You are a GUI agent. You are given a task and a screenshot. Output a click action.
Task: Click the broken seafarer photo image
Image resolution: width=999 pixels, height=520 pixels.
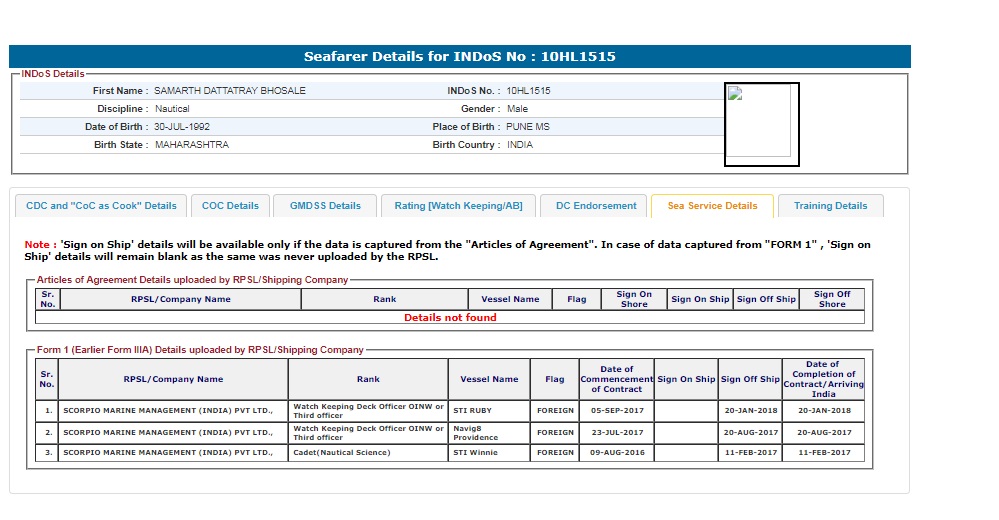click(x=761, y=124)
